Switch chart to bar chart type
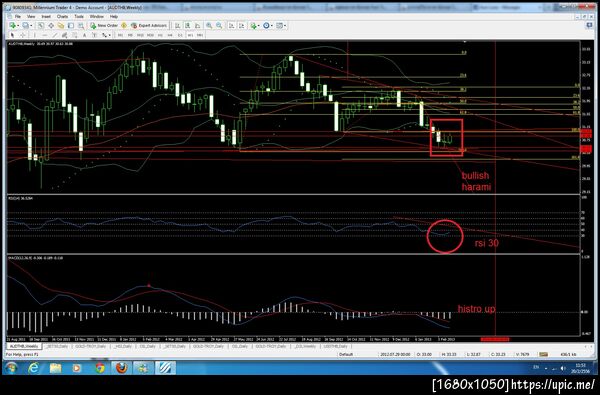600x395 pixels. pyautogui.click(x=178, y=26)
